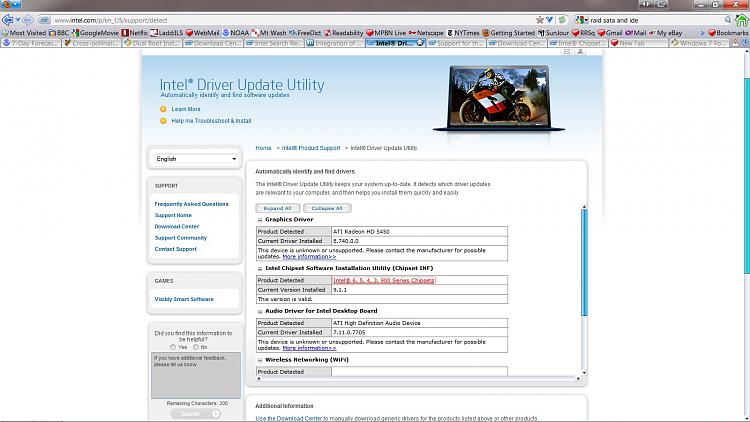Open Support Community link
This screenshot has height=422, width=750.
(180, 238)
